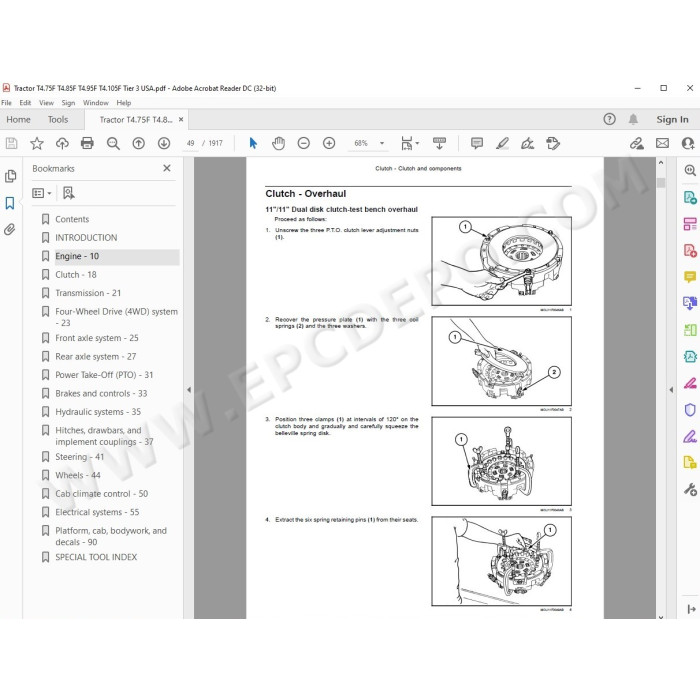Click the share with others person icon

coord(688,143)
